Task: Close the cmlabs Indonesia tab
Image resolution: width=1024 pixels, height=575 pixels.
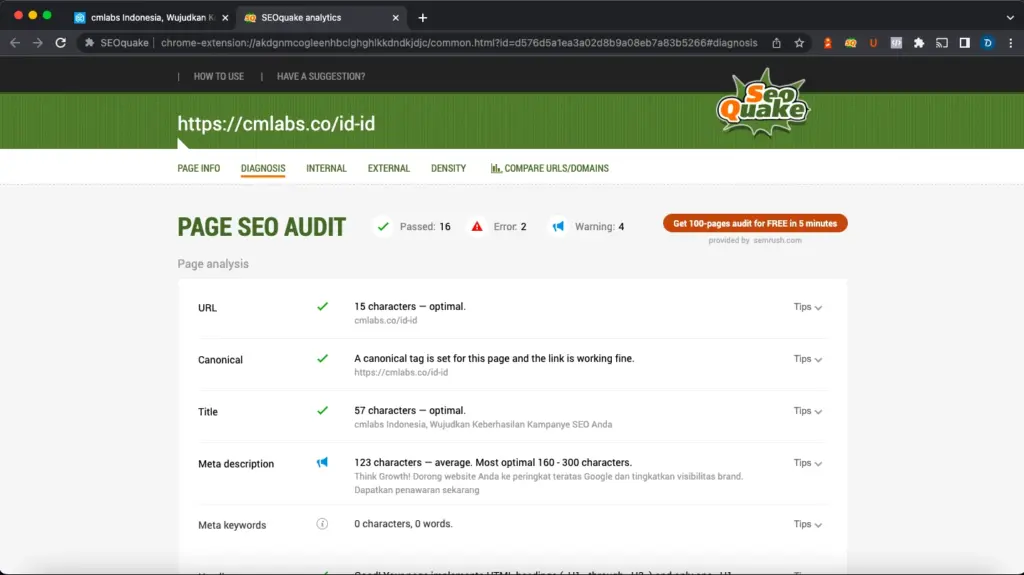Action: click(225, 18)
